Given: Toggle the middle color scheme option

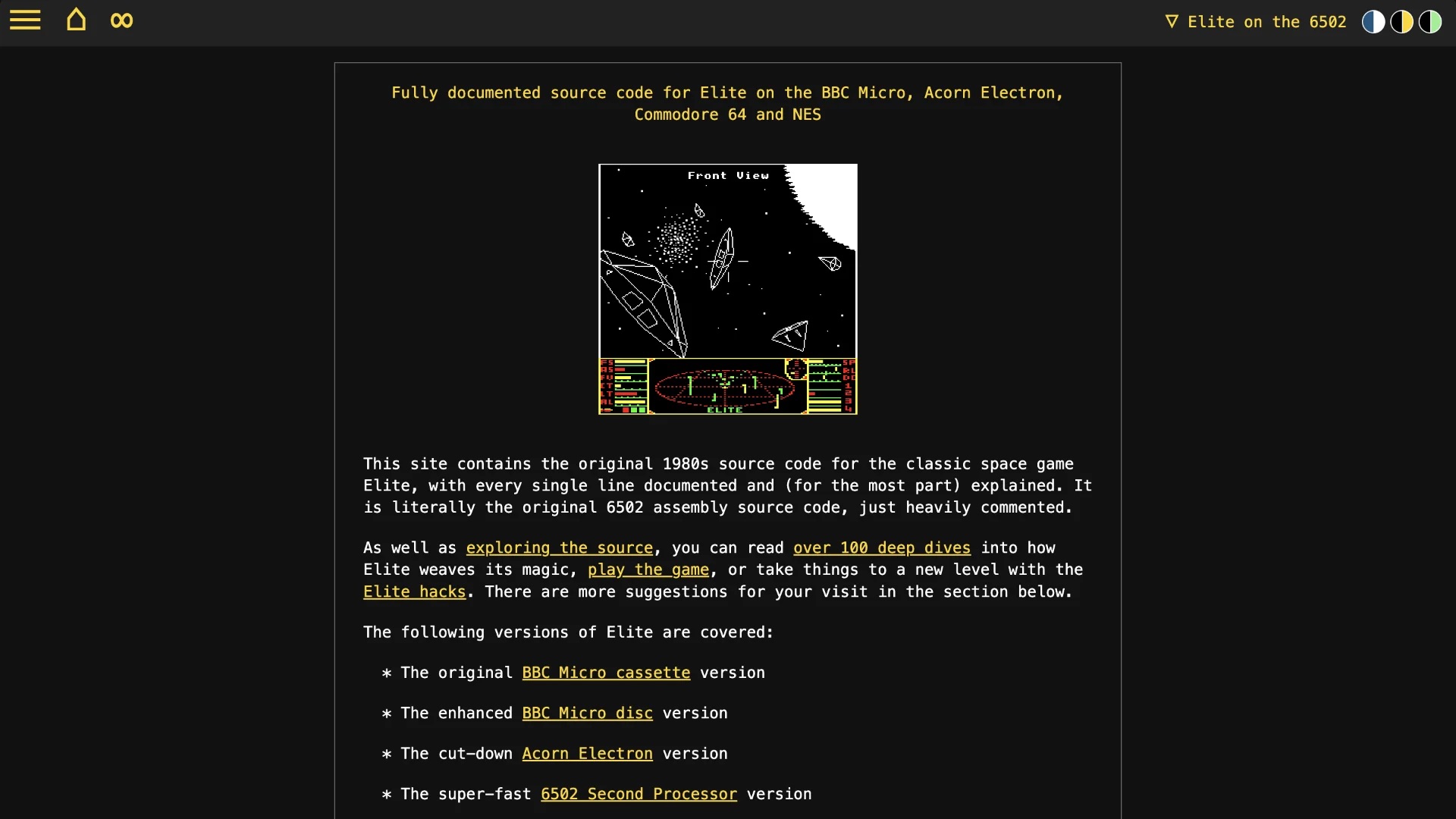Looking at the screenshot, I should coord(1401,22).
